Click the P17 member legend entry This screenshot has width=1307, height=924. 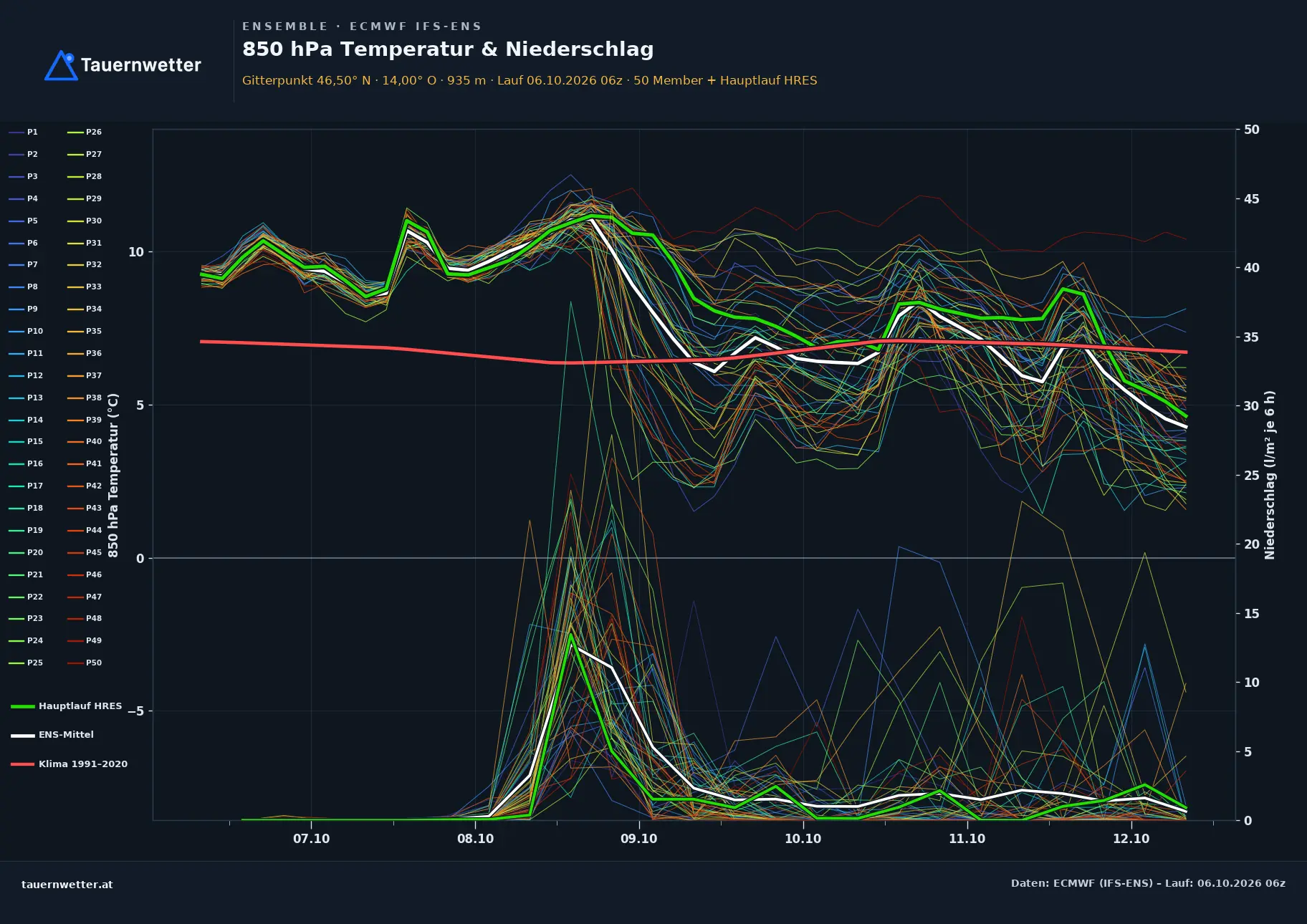(x=26, y=486)
